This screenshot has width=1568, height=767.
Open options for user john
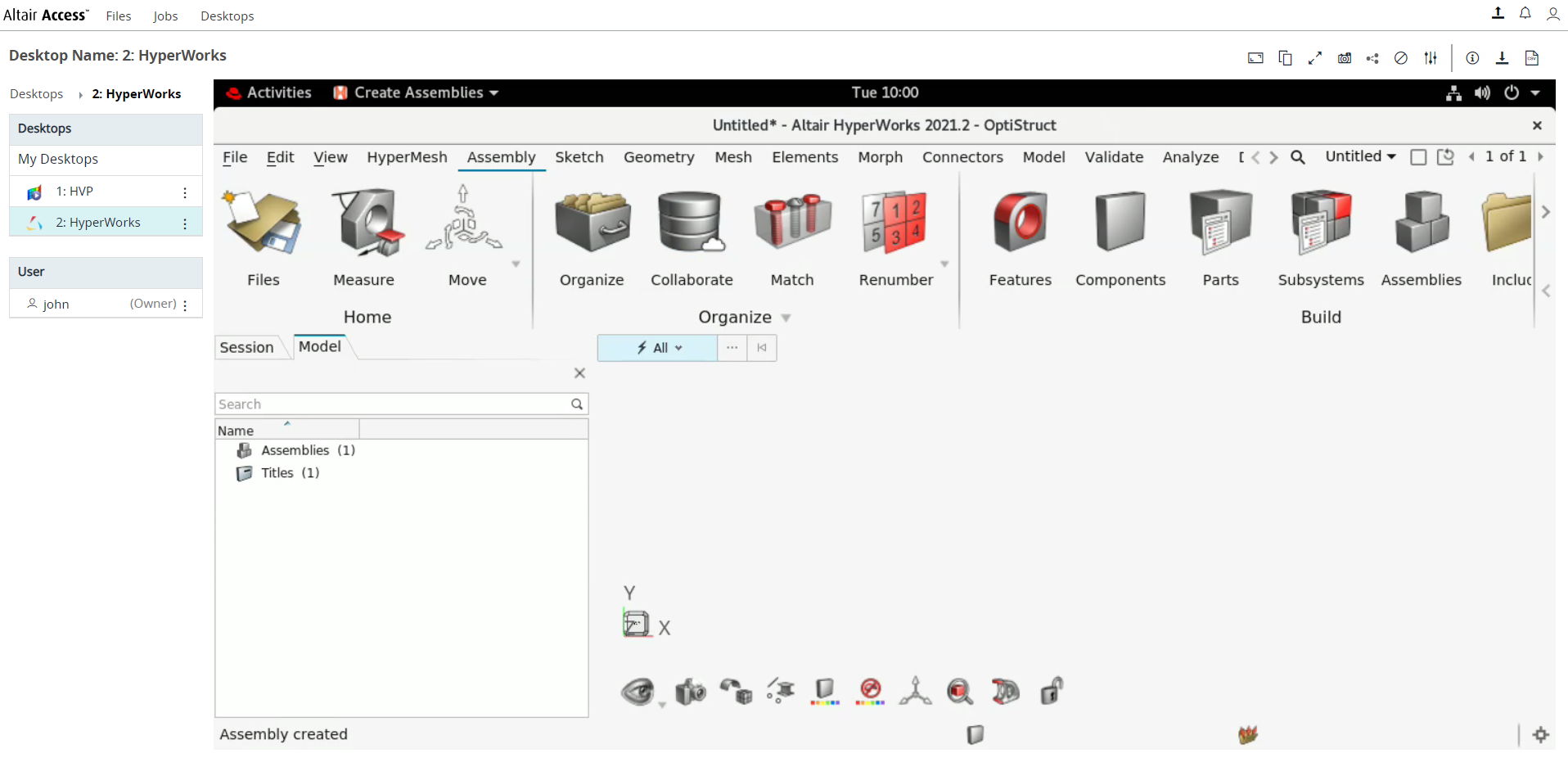click(x=185, y=305)
